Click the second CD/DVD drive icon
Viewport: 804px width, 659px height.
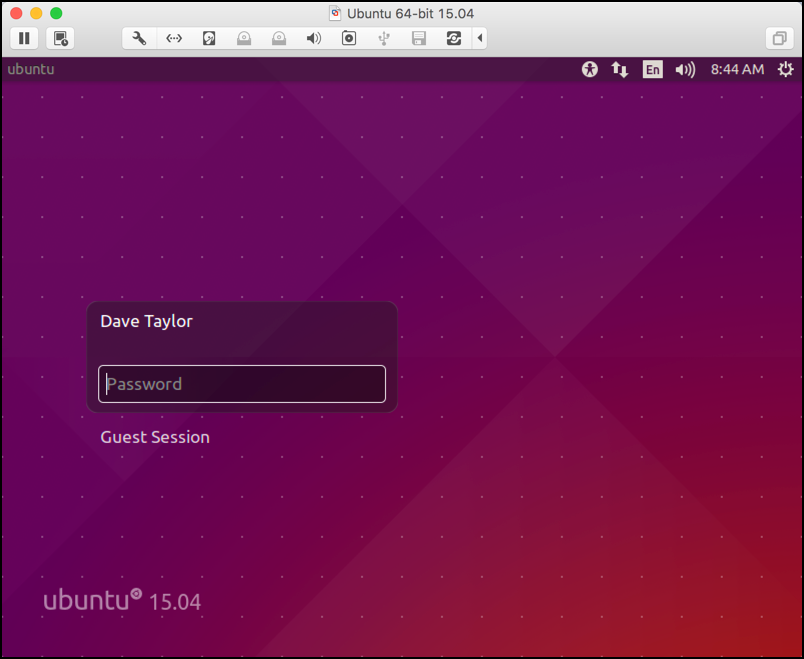point(278,38)
